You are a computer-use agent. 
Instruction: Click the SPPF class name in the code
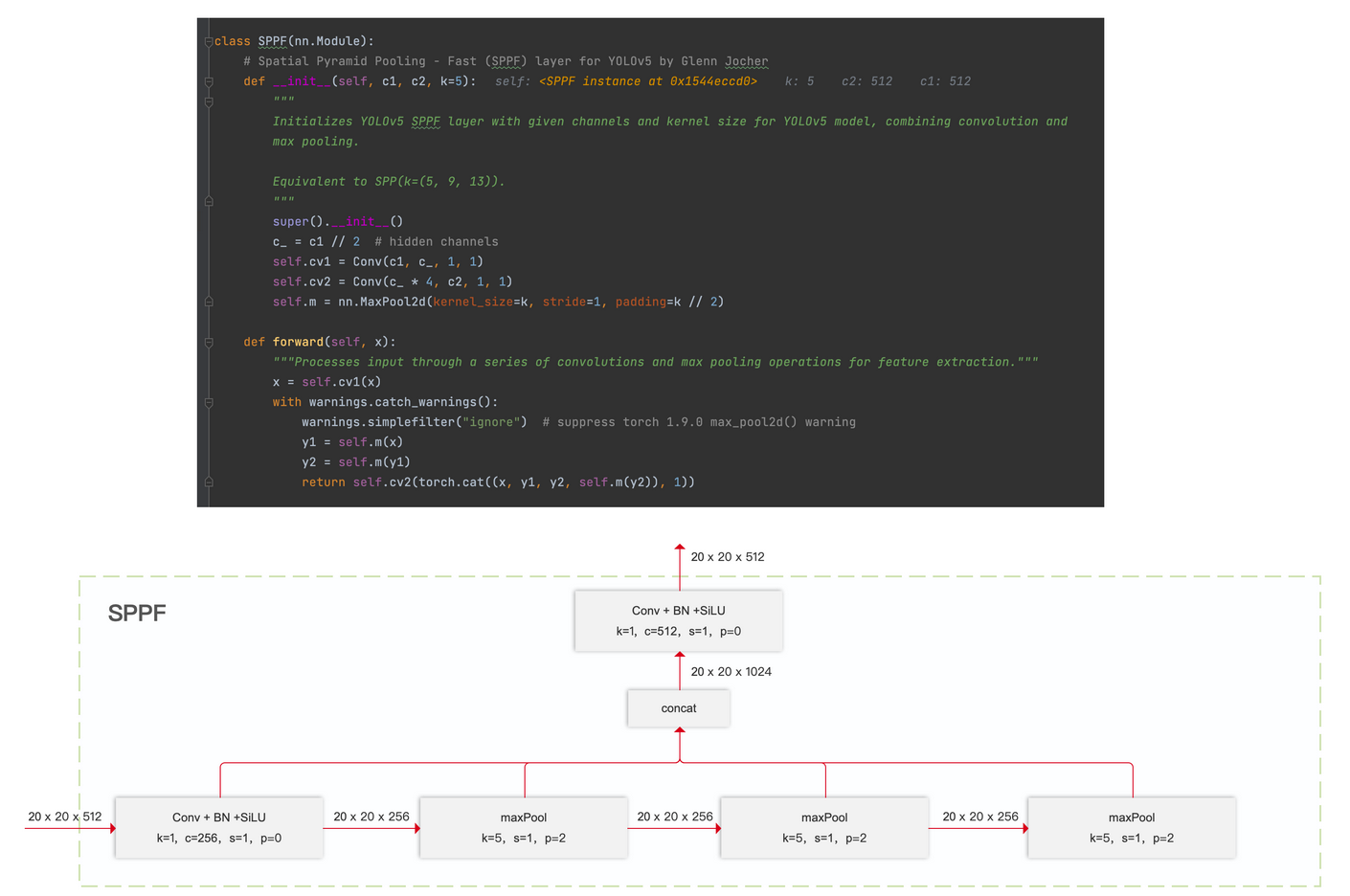tap(272, 41)
